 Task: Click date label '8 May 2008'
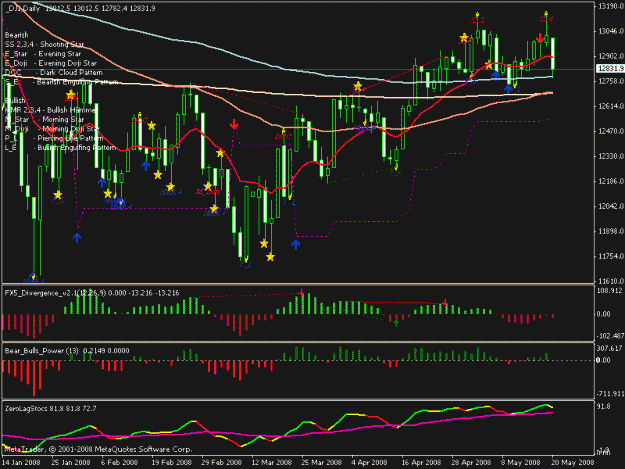point(521,463)
